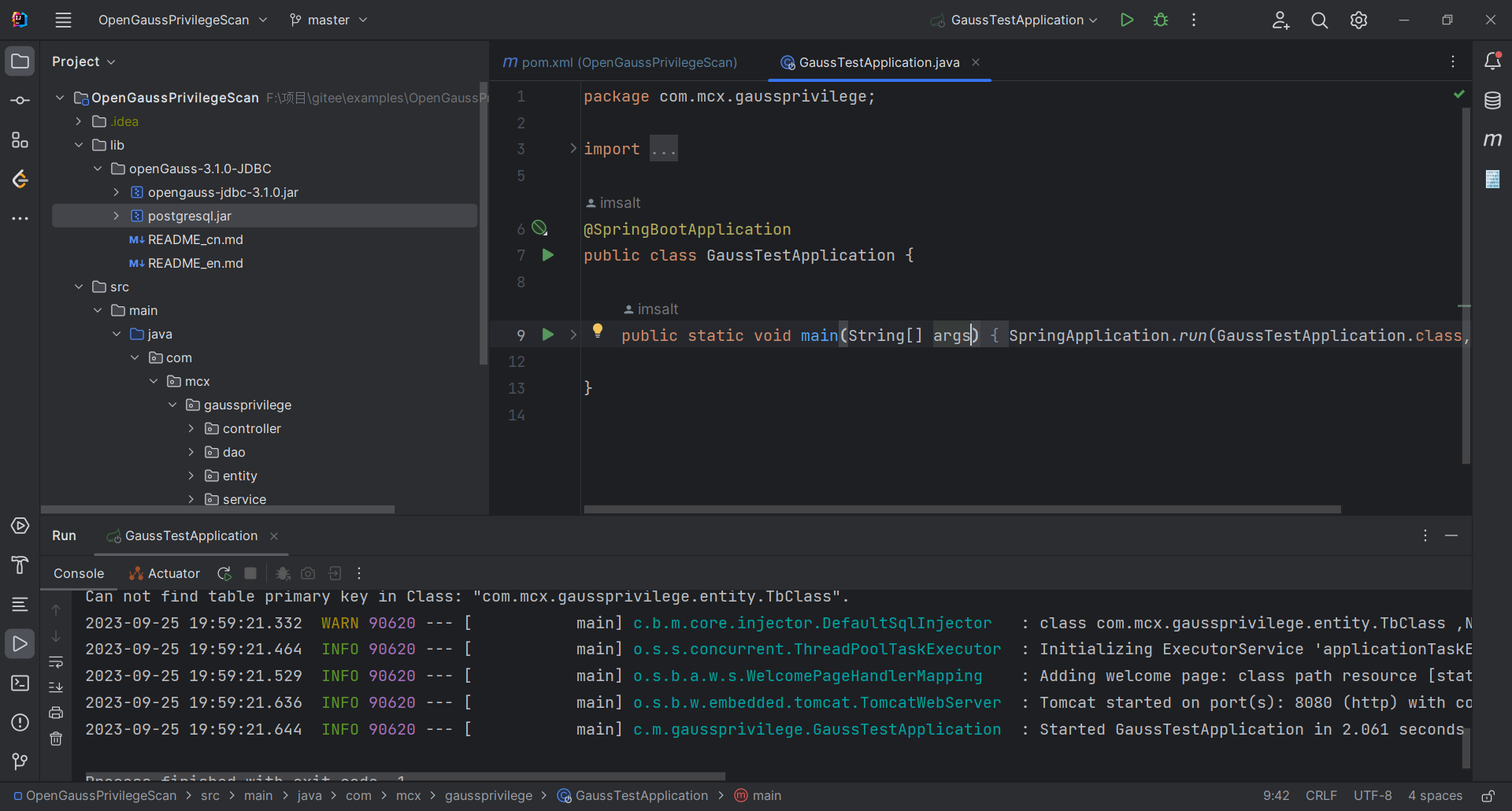Viewport: 1512px width, 811px height.
Task: Click the lightbulb quick-fix icon
Action: point(598,331)
